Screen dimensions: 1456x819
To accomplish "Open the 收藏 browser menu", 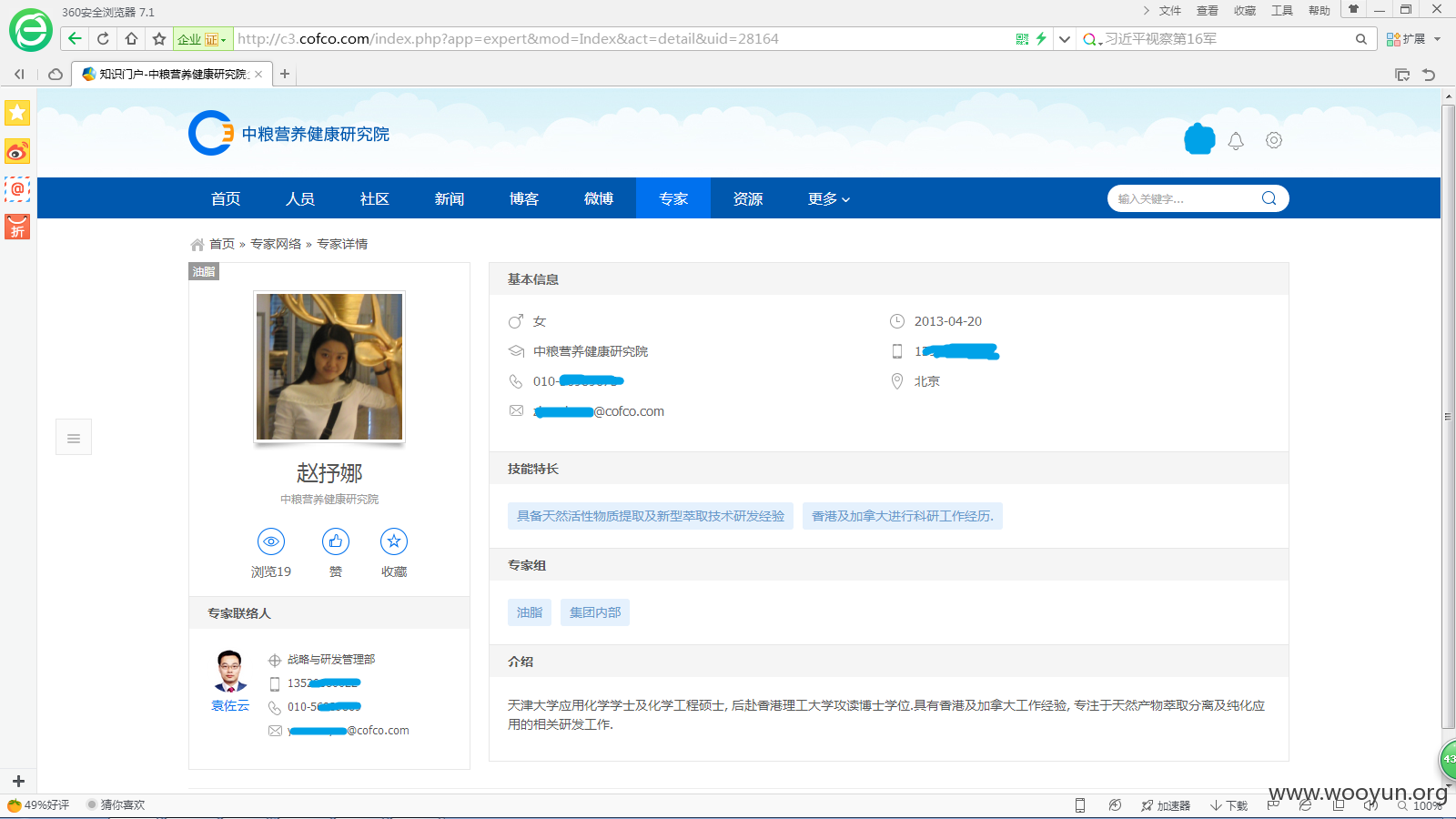I will (1245, 11).
